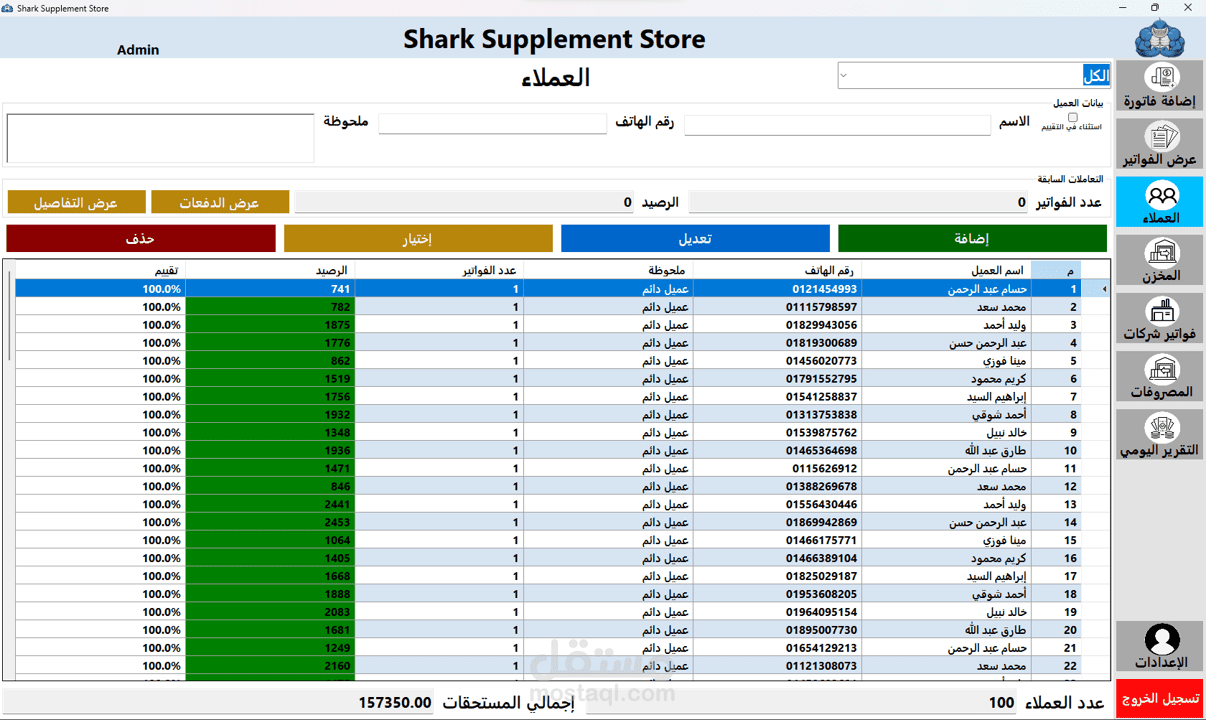Click the shark logo at top right
This screenshot has height=720, width=1206.
[x=1159, y=38]
